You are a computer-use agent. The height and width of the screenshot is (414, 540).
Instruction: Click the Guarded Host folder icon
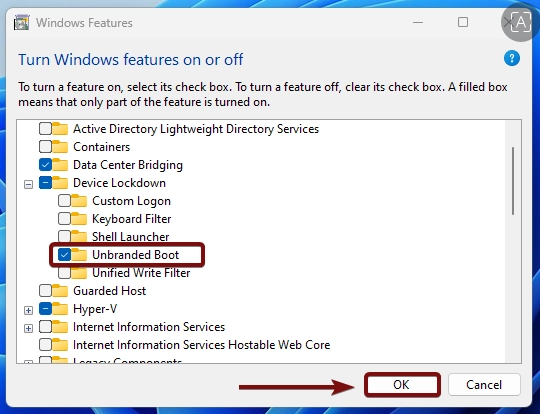(60, 290)
